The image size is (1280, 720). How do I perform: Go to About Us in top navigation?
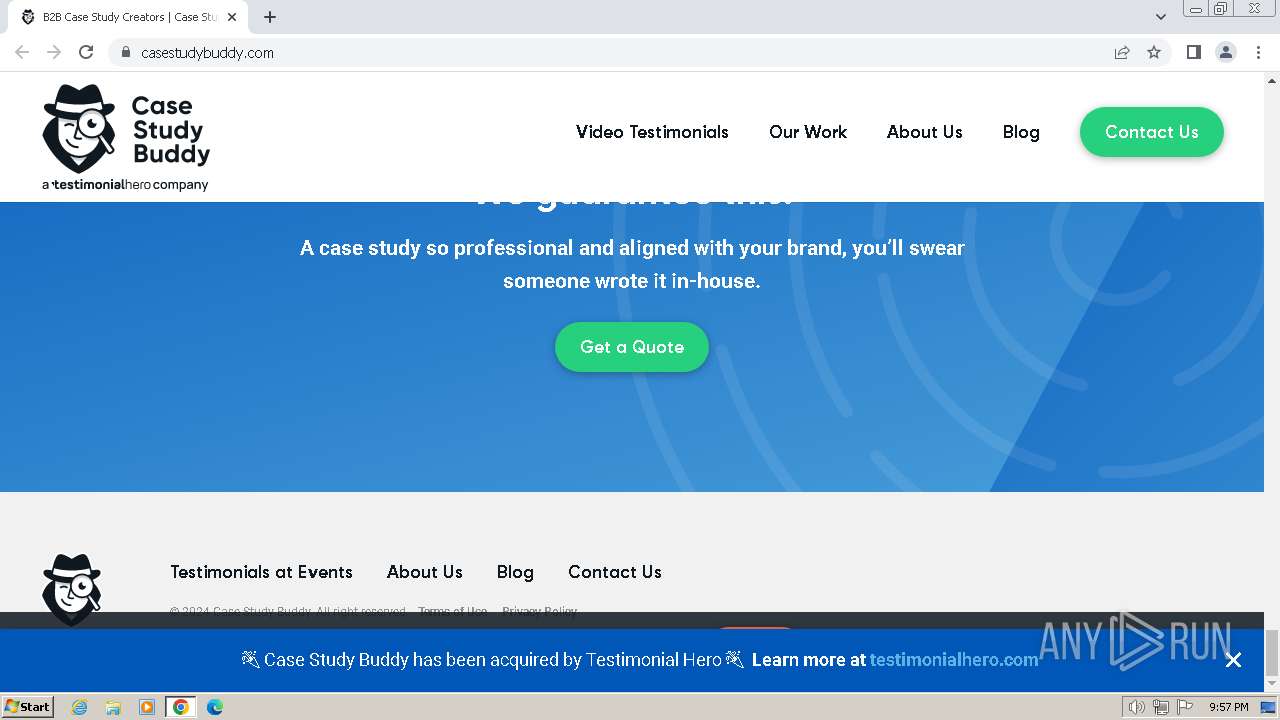pos(925,132)
